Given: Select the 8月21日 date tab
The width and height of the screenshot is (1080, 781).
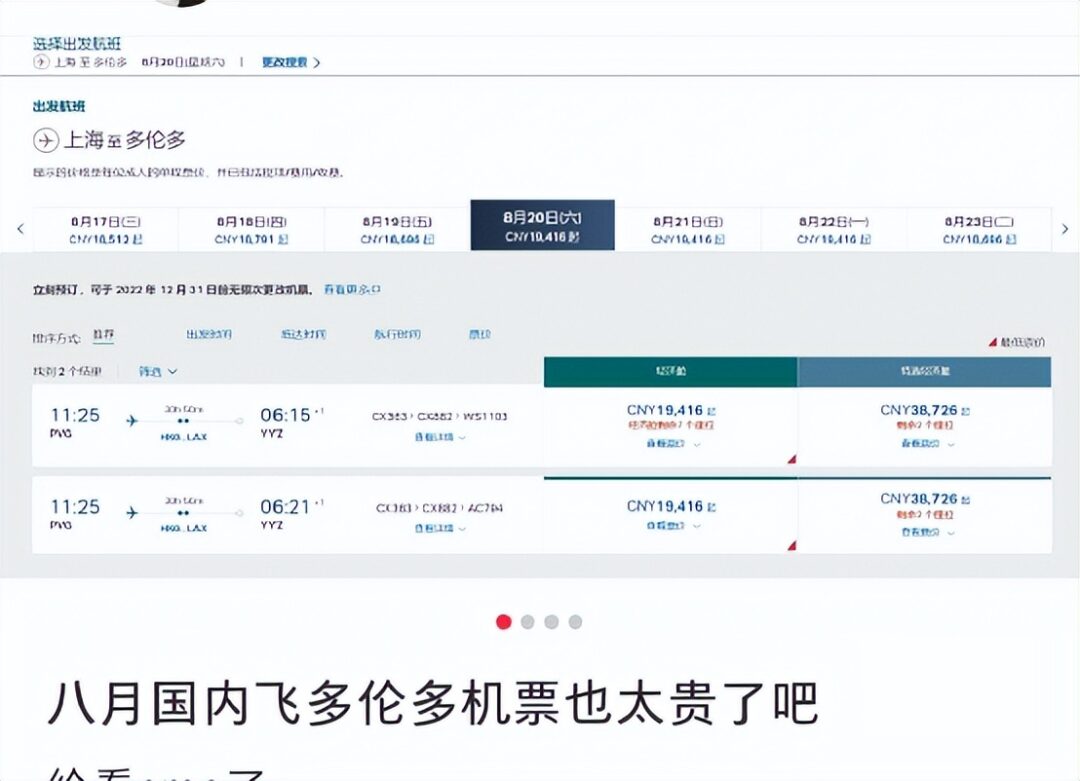Looking at the screenshot, I should pyautogui.click(x=687, y=229).
